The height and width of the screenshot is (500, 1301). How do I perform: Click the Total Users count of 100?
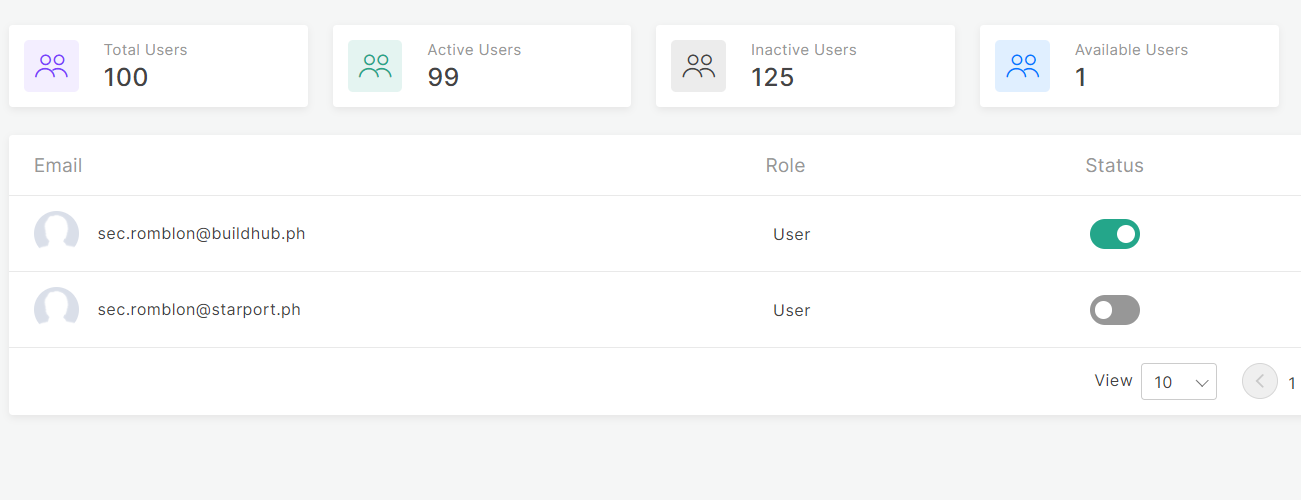[x=126, y=77]
